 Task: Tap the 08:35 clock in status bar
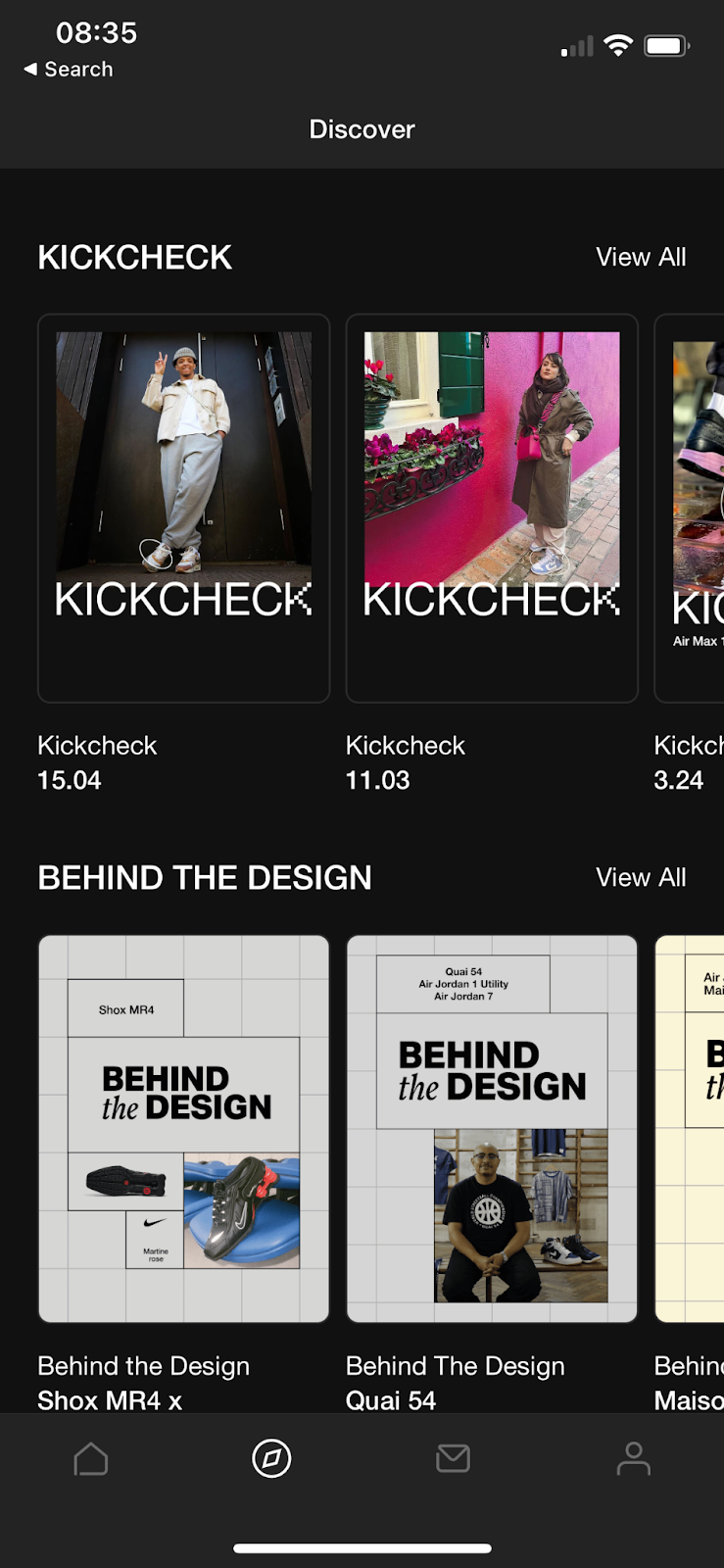point(96,32)
